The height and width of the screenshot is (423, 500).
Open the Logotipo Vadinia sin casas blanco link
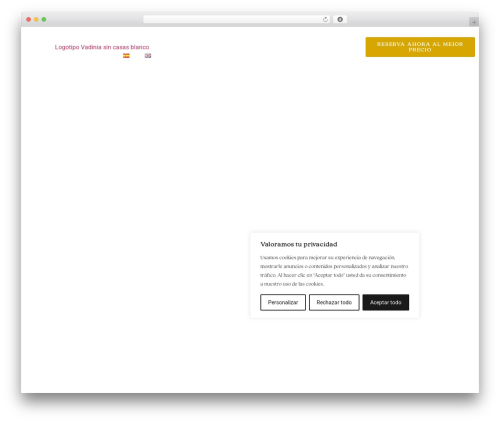click(102, 47)
